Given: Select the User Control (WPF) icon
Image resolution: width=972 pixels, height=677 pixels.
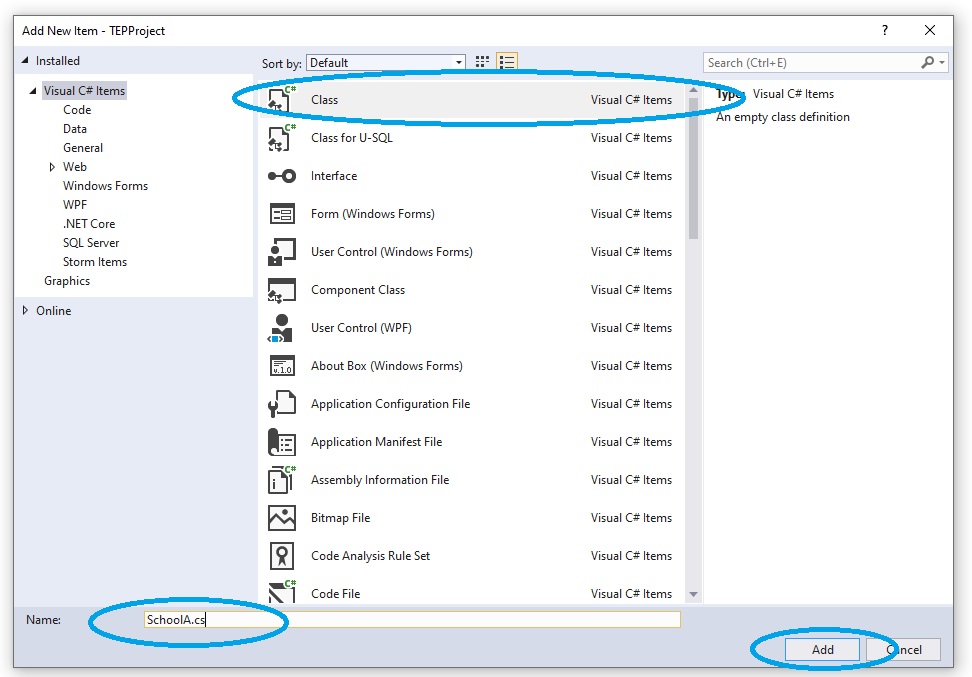Looking at the screenshot, I should pyautogui.click(x=281, y=327).
